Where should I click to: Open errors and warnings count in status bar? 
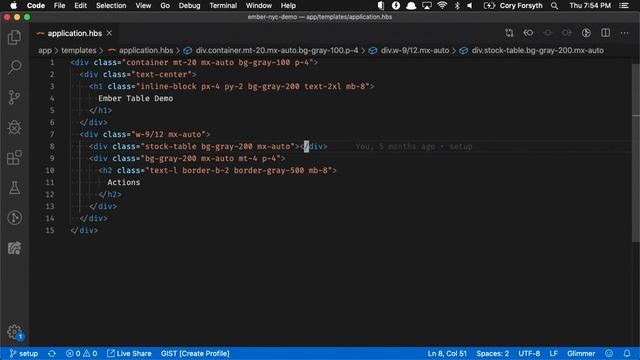click(x=81, y=353)
